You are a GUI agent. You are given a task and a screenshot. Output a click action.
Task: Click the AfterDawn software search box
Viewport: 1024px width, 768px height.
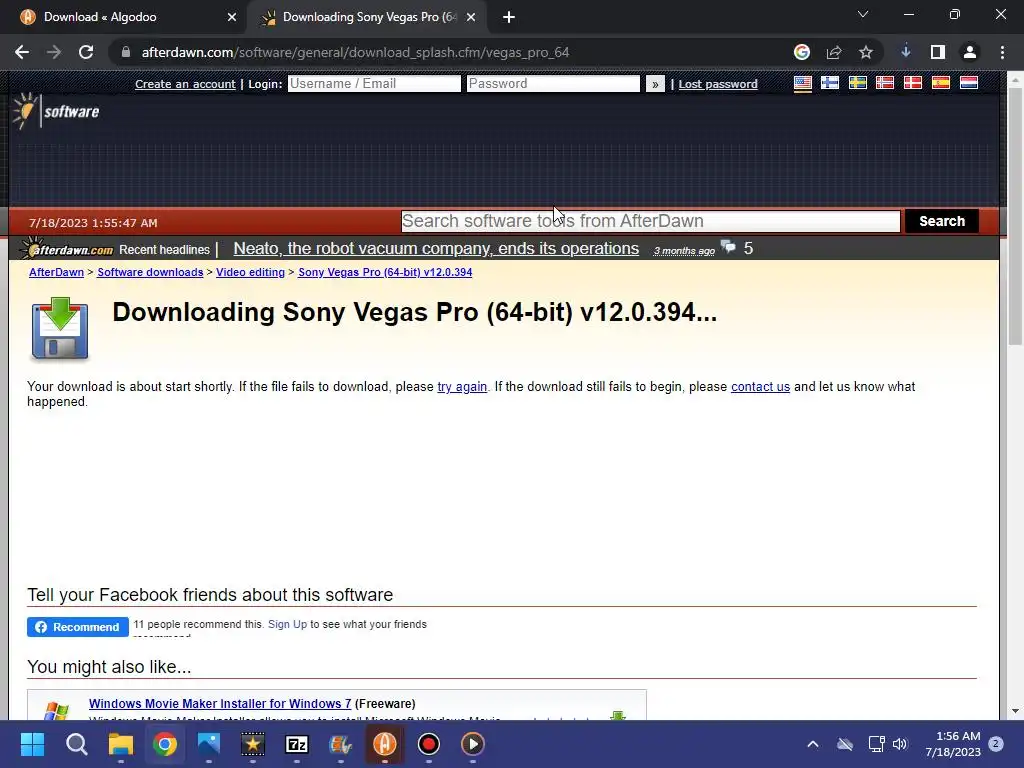click(650, 221)
